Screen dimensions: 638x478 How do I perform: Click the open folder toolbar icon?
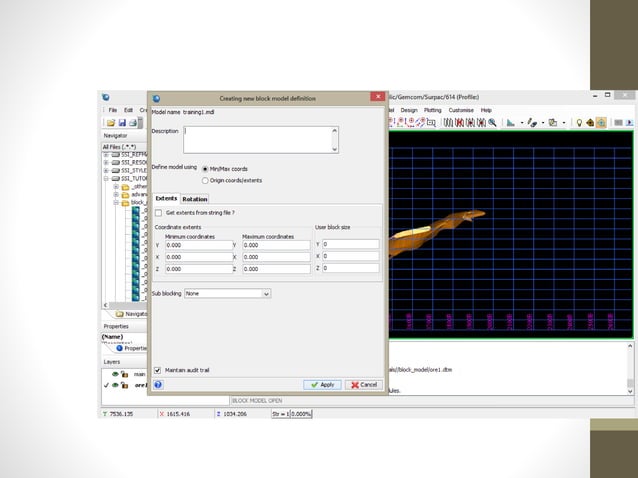tap(109, 123)
